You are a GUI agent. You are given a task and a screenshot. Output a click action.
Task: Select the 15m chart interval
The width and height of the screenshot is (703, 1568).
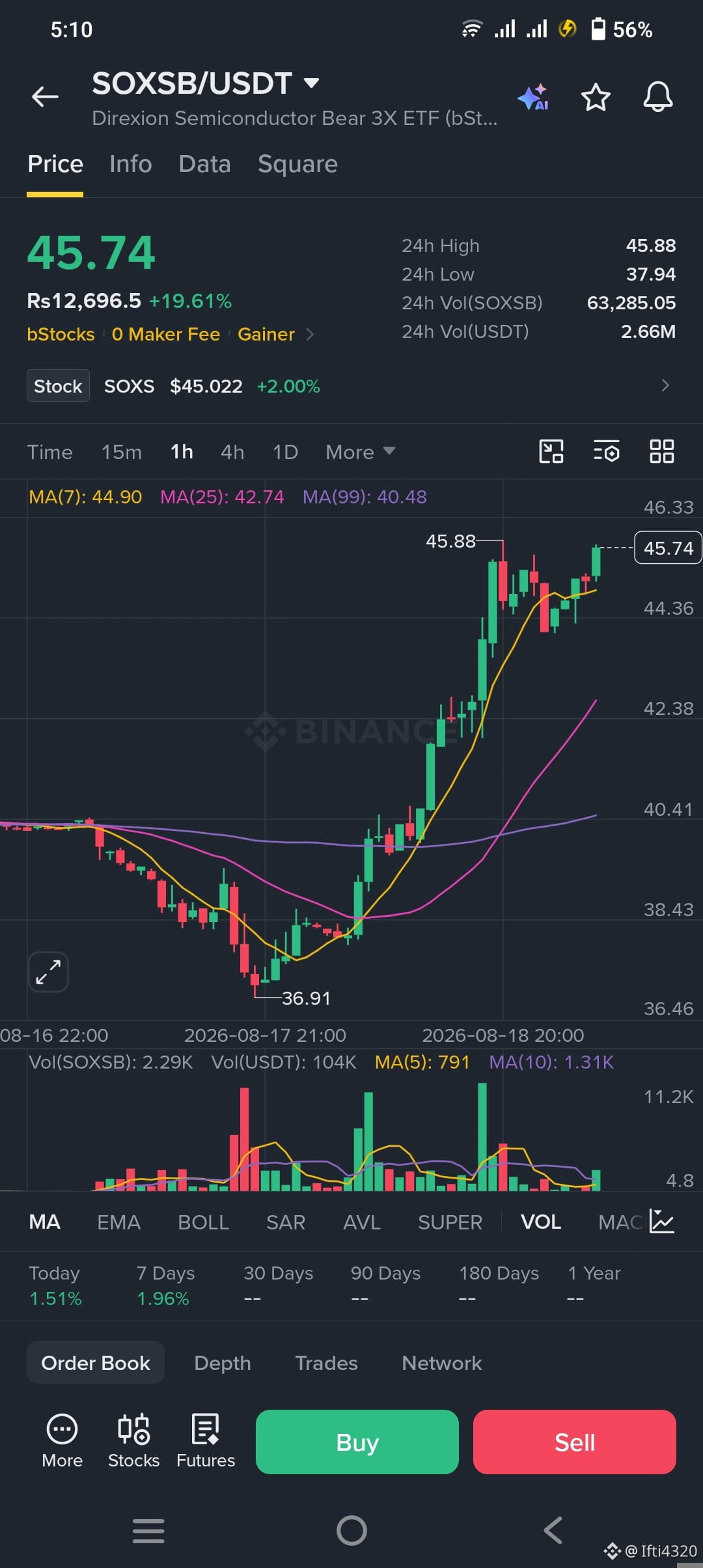pos(121,452)
